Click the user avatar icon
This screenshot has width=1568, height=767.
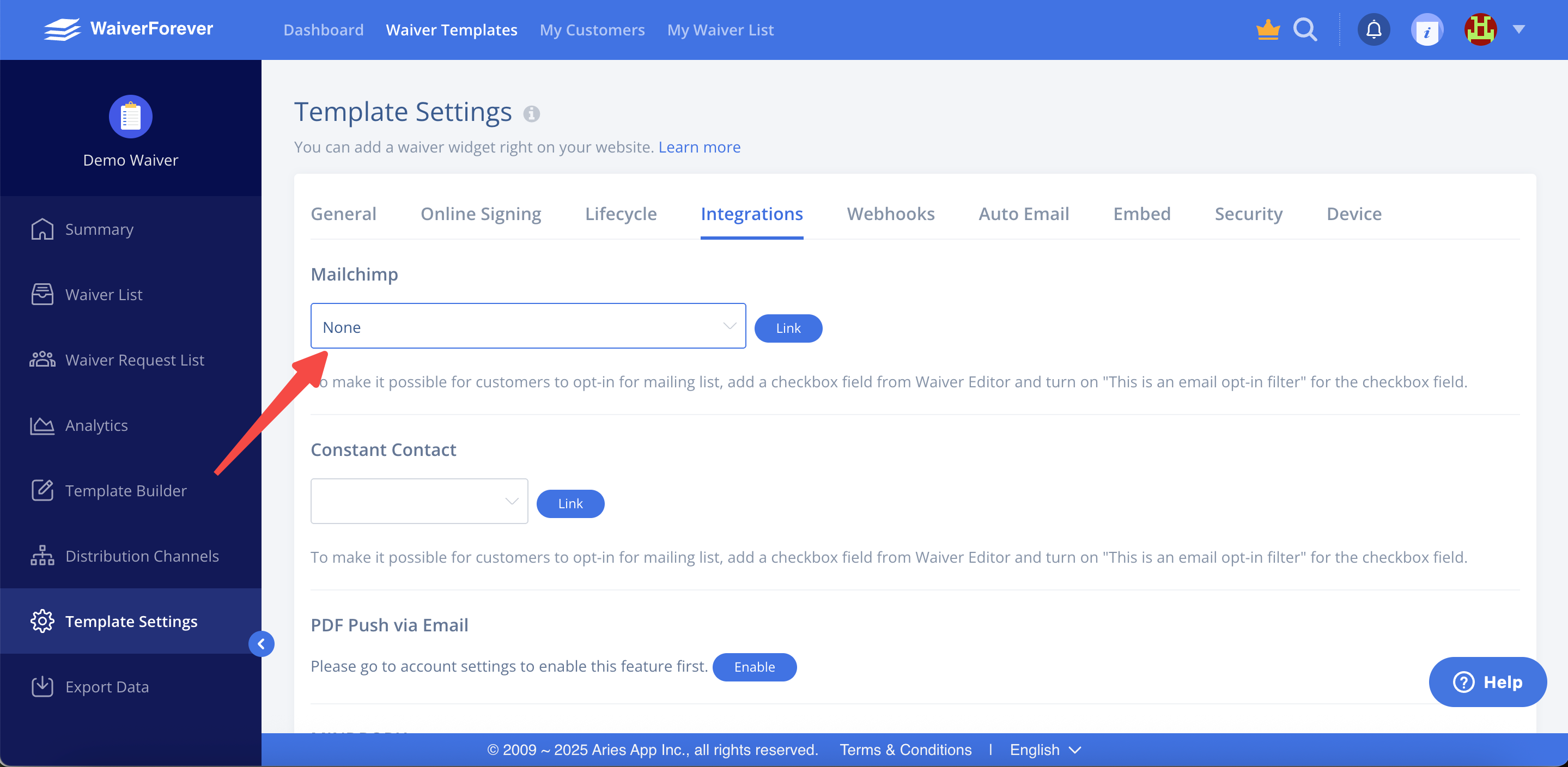click(x=1480, y=29)
